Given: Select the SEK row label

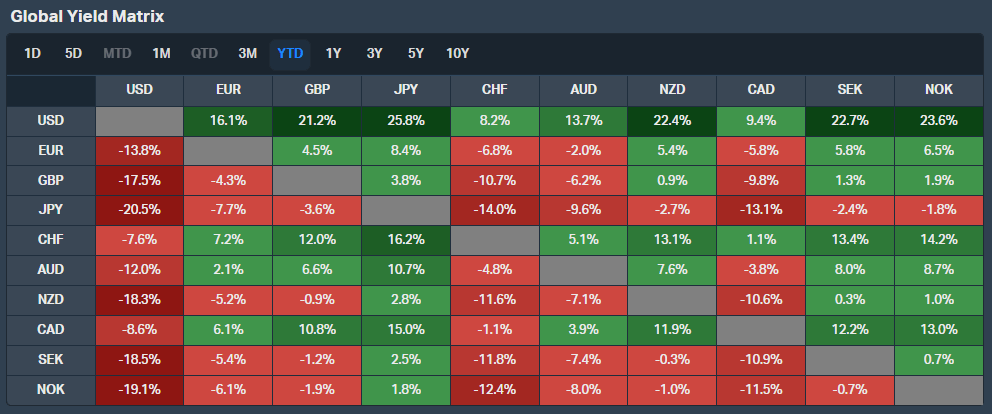Looking at the screenshot, I should tap(51, 360).
